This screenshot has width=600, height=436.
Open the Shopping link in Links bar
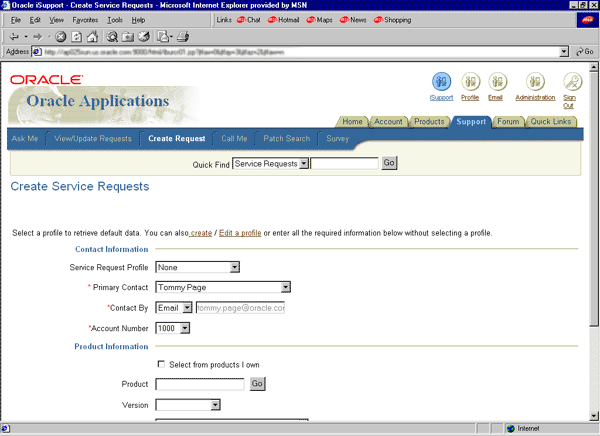392,20
